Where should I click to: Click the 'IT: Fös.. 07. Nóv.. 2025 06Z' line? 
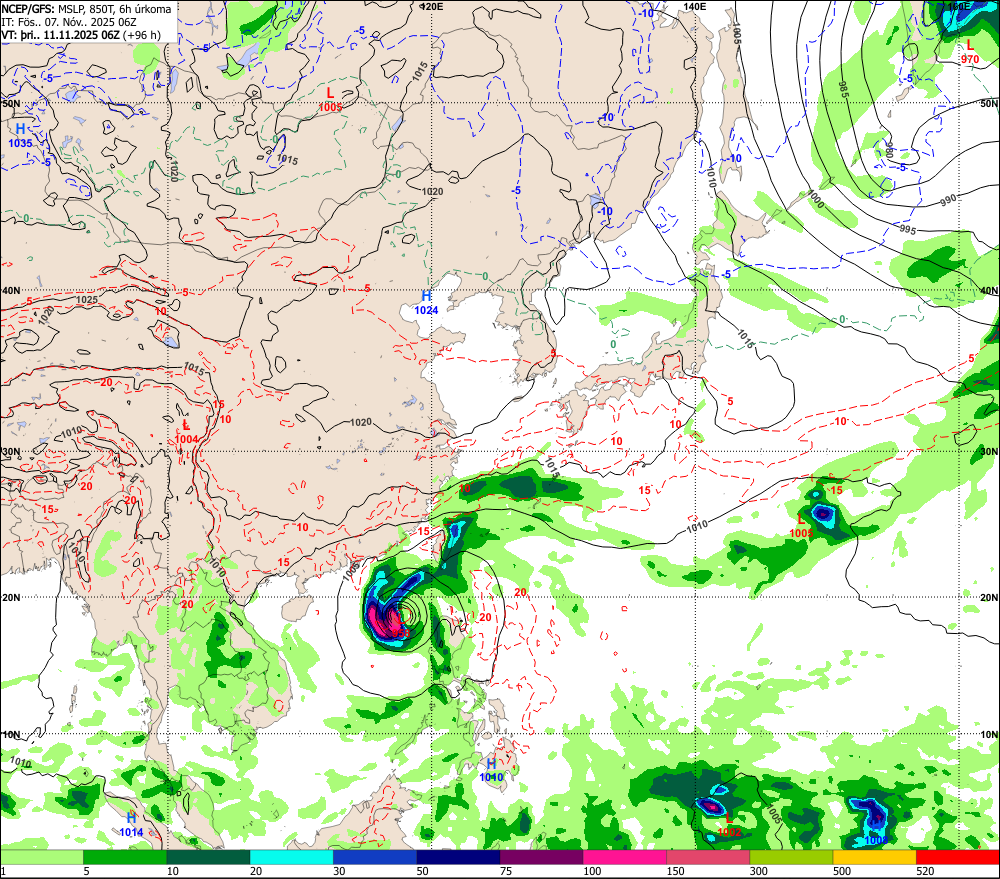click(69, 22)
